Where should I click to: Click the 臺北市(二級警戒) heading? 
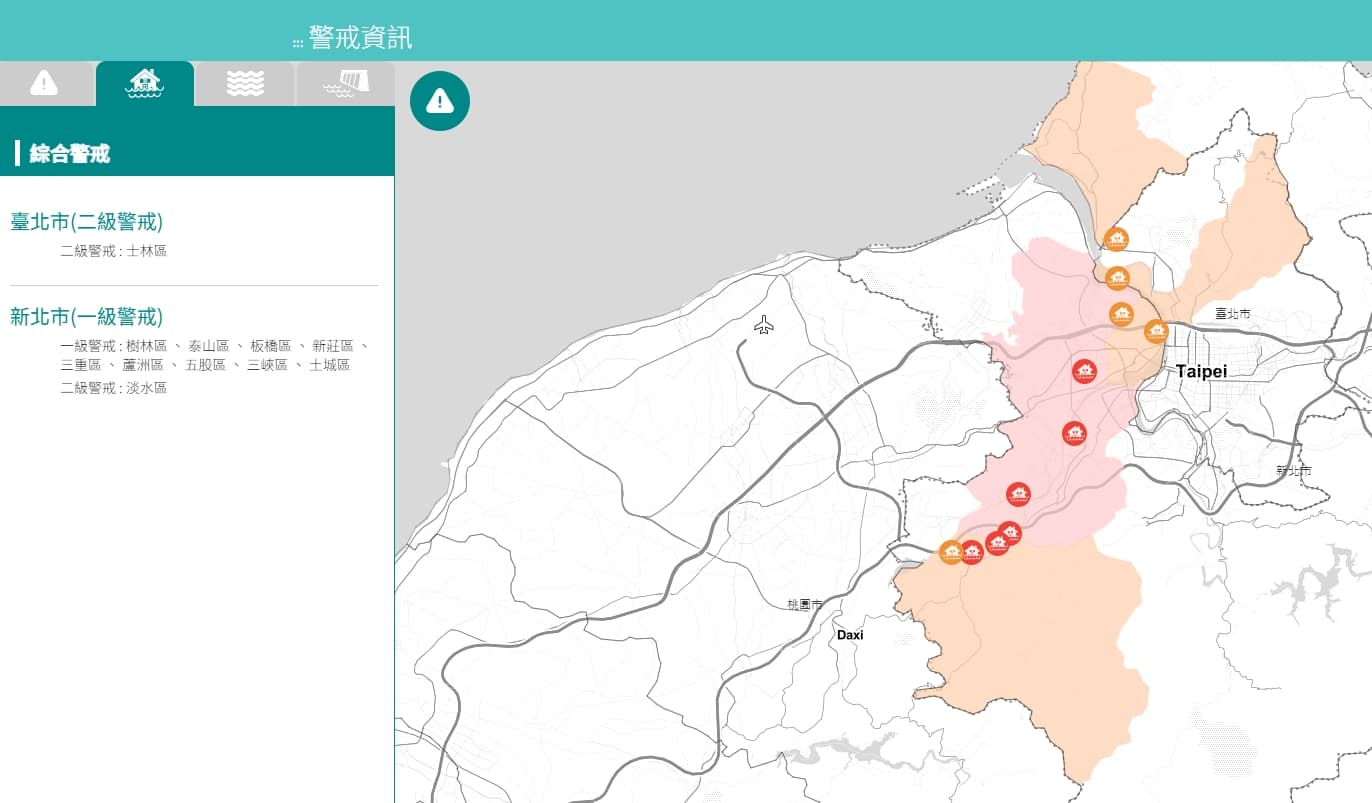click(86, 222)
